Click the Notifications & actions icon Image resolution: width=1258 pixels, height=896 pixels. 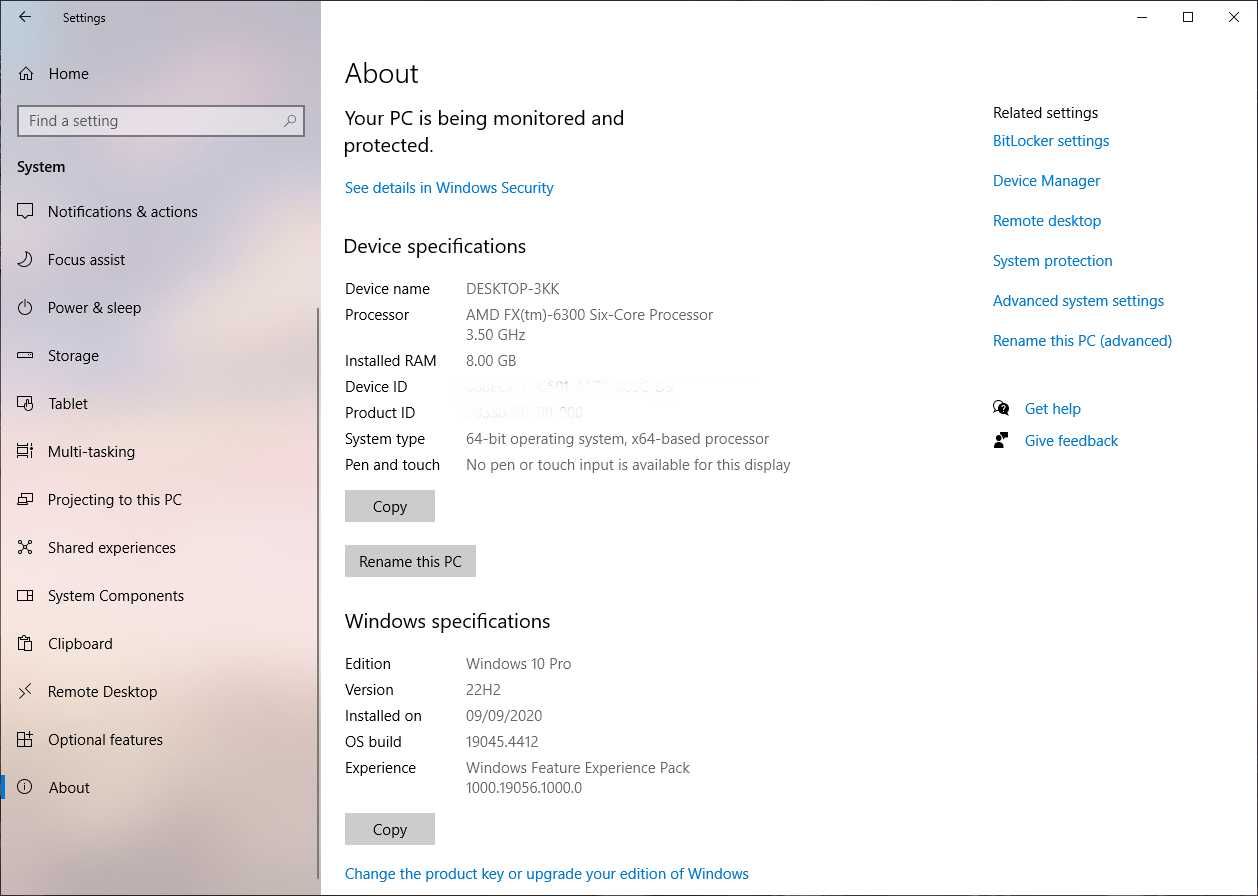[26, 211]
